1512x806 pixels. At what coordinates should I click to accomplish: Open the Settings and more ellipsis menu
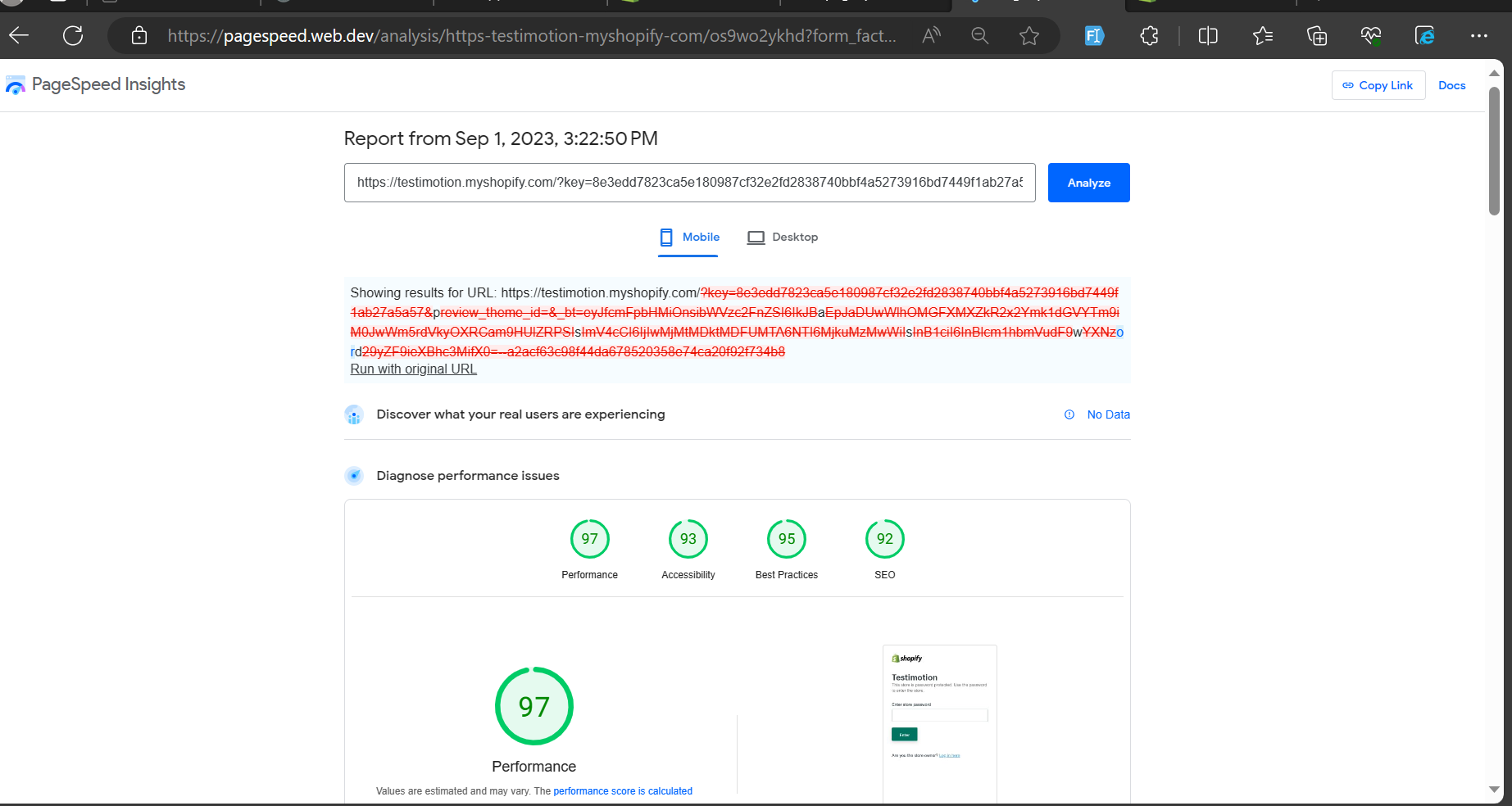click(1479, 35)
